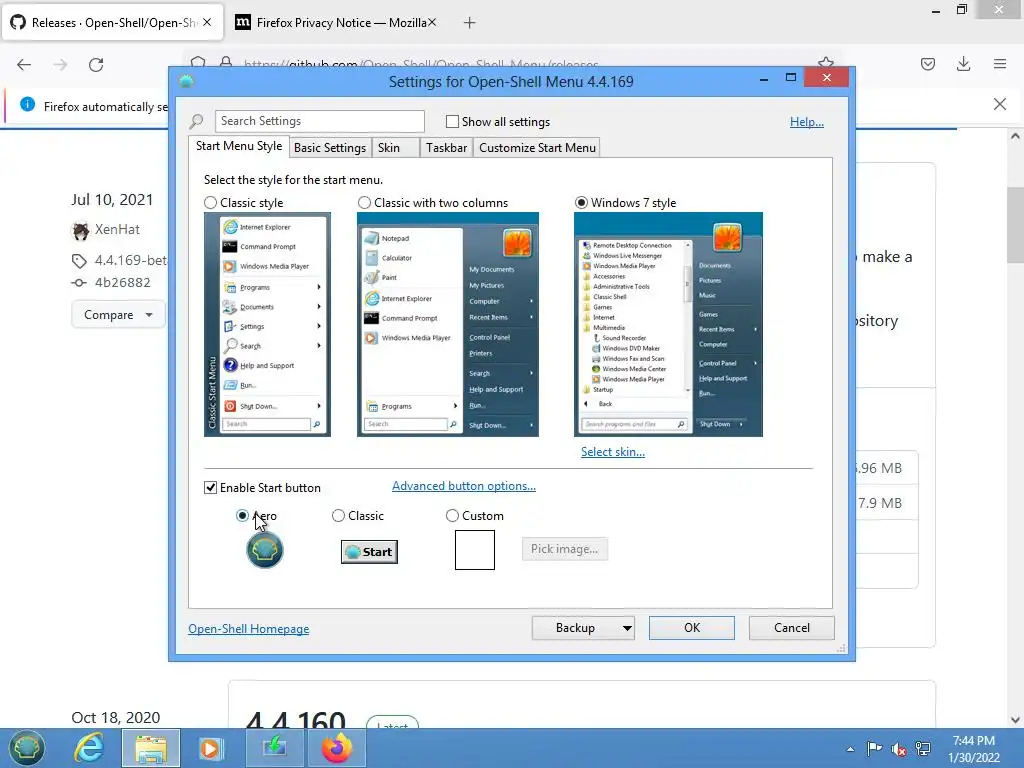Screen dimensions: 1024x768
Task: Switch to the Basic Settings tab
Action: tap(330, 148)
